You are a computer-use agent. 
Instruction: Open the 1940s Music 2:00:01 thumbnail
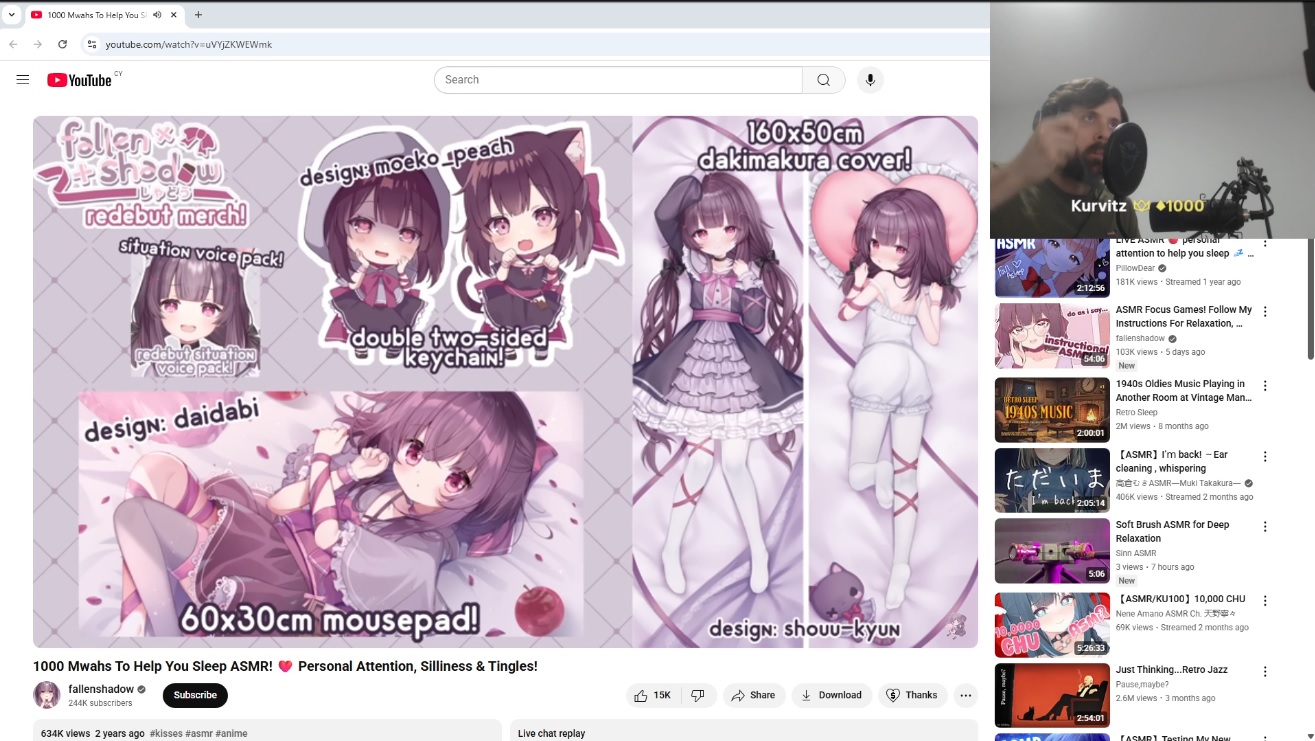click(x=1052, y=410)
